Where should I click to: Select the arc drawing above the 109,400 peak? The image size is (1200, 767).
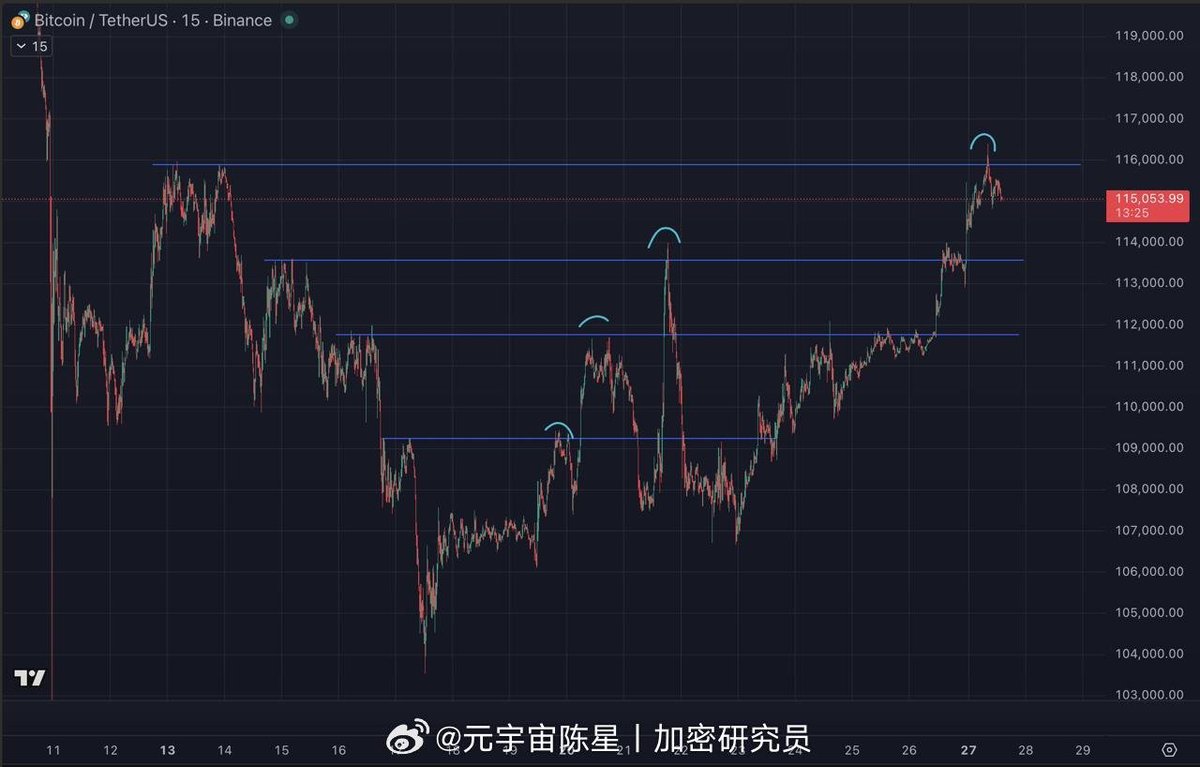[x=559, y=430]
